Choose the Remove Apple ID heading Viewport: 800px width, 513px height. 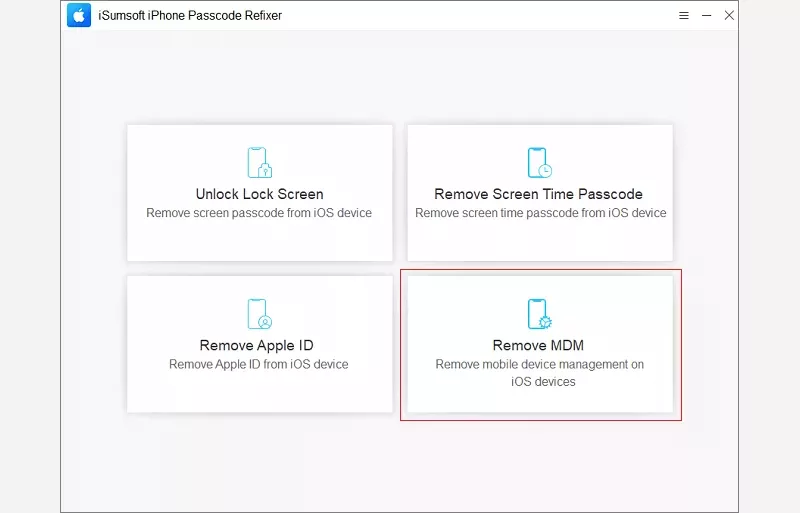259,346
